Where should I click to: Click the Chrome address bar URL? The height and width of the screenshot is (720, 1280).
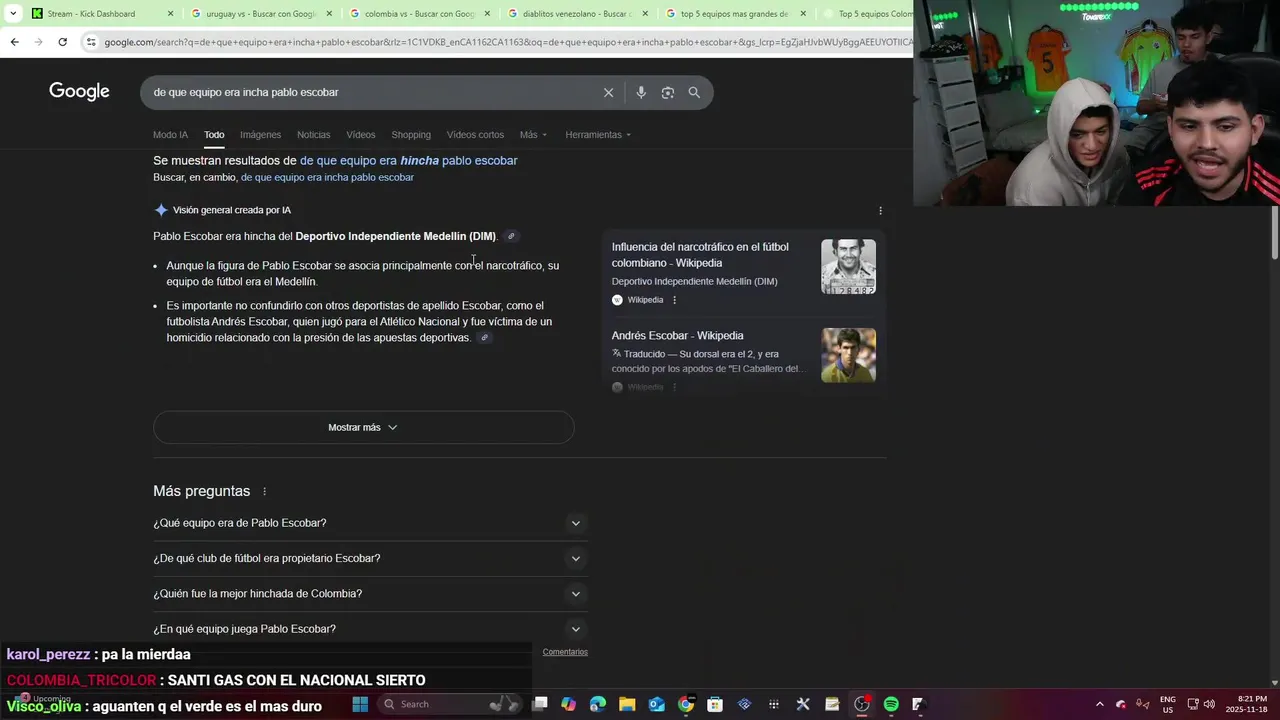point(507,42)
